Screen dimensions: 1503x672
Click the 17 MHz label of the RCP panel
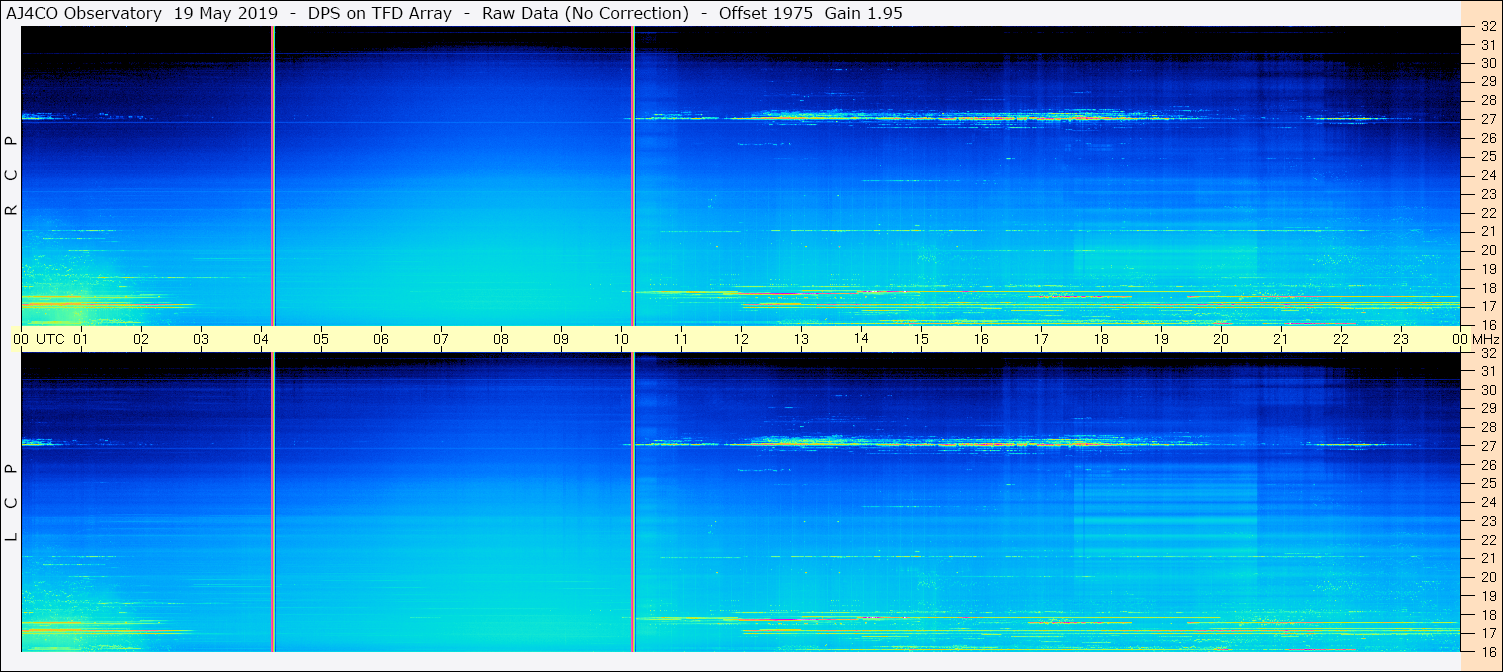click(1488, 306)
